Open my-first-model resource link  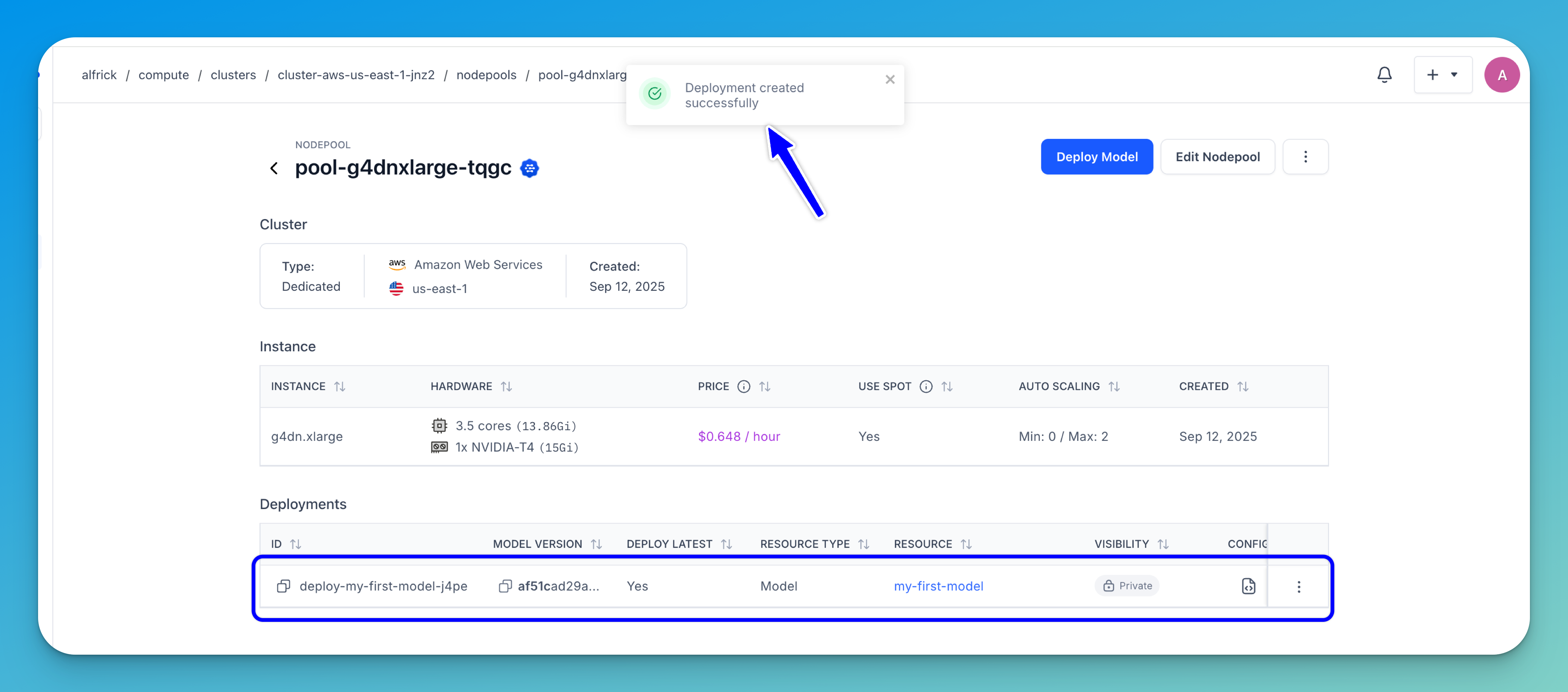938,586
